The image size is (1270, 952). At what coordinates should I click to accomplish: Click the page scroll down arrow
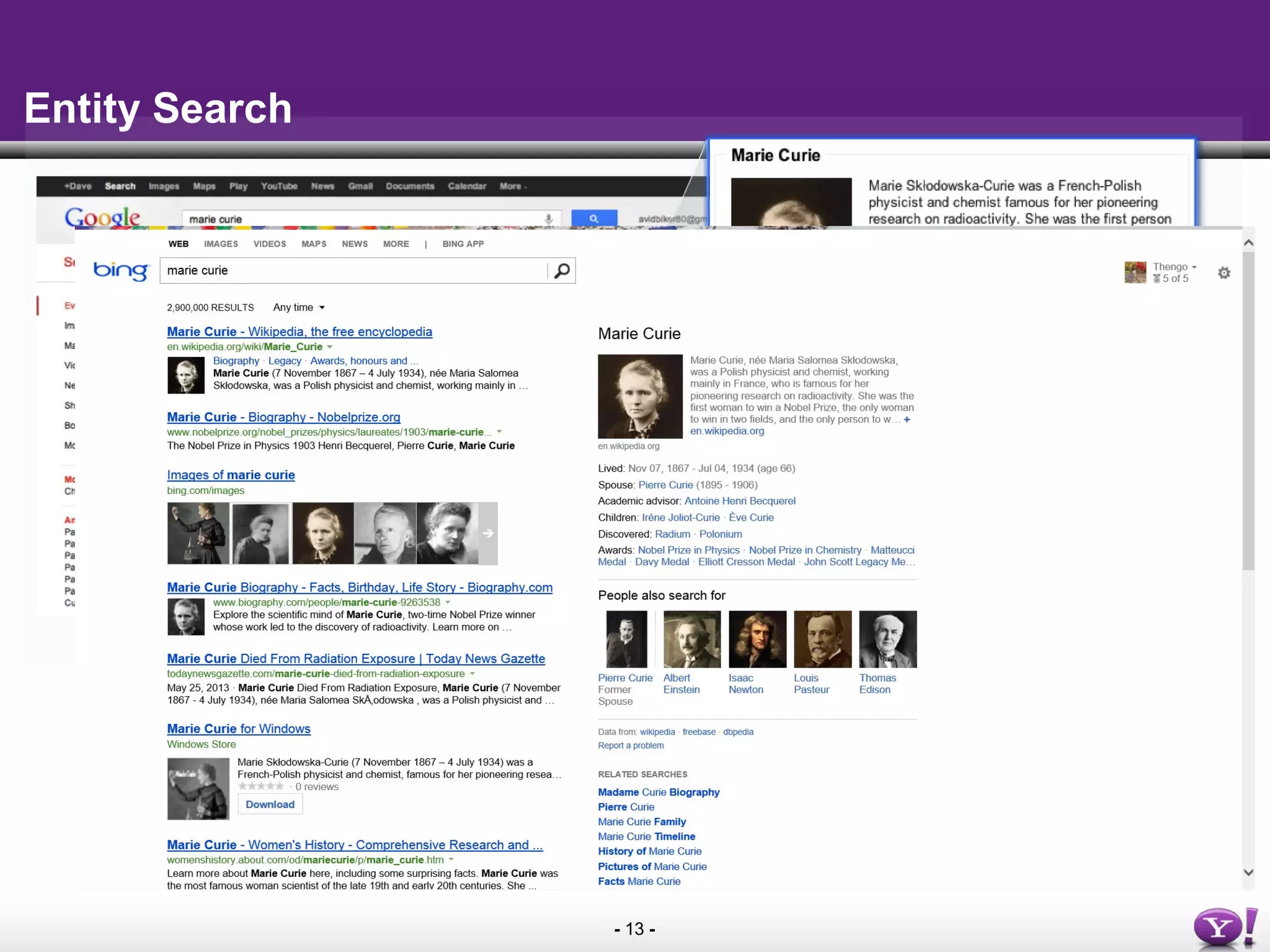coord(1248,872)
